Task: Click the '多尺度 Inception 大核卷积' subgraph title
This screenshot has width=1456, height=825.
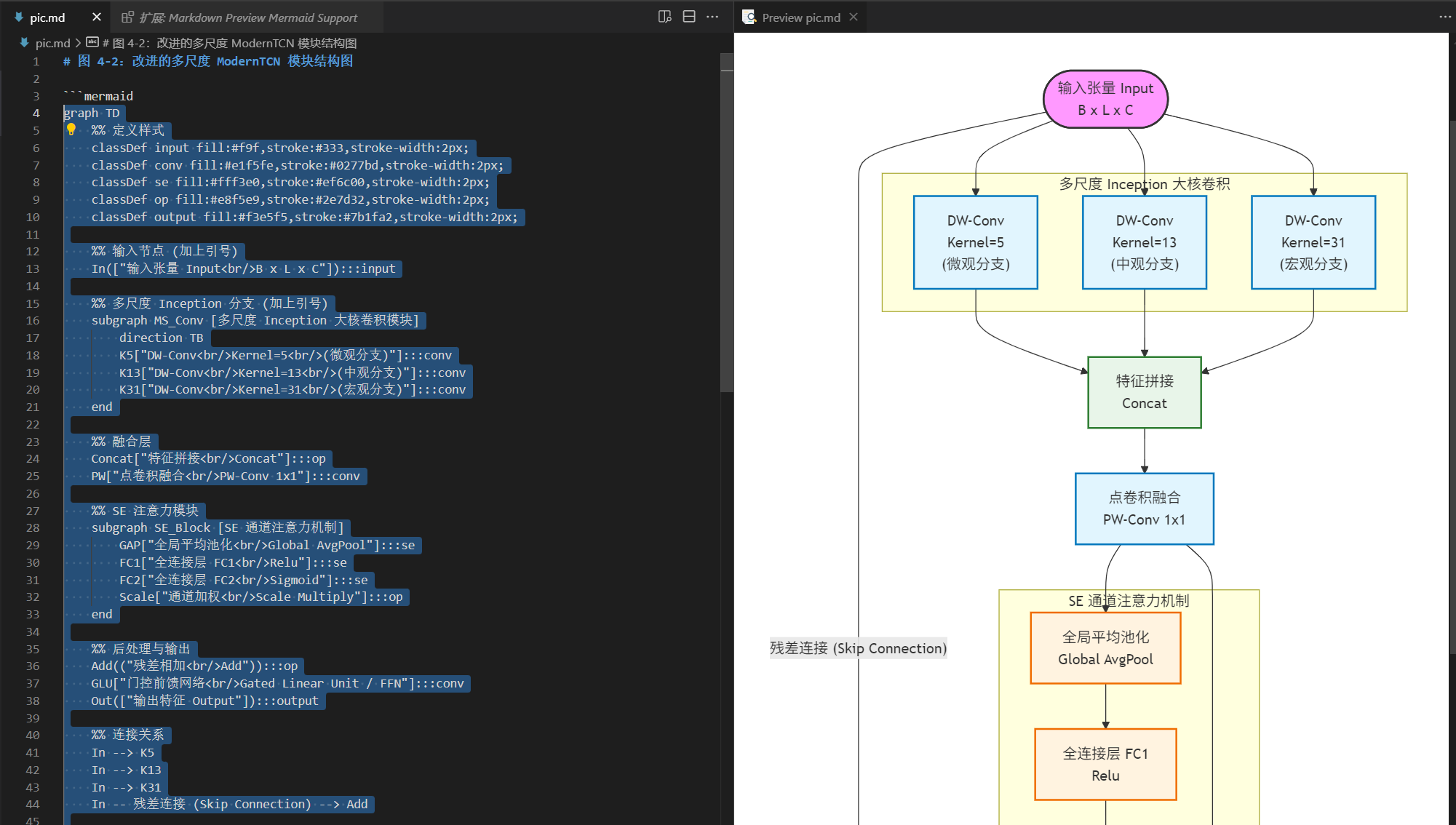Action: click(x=1144, y=184)
